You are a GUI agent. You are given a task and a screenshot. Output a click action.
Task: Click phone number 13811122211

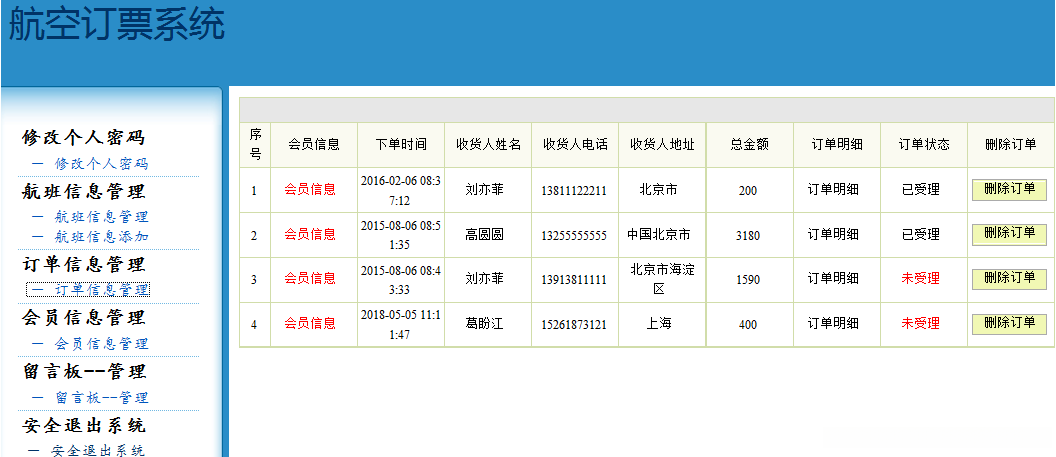[x=574, y=191]
